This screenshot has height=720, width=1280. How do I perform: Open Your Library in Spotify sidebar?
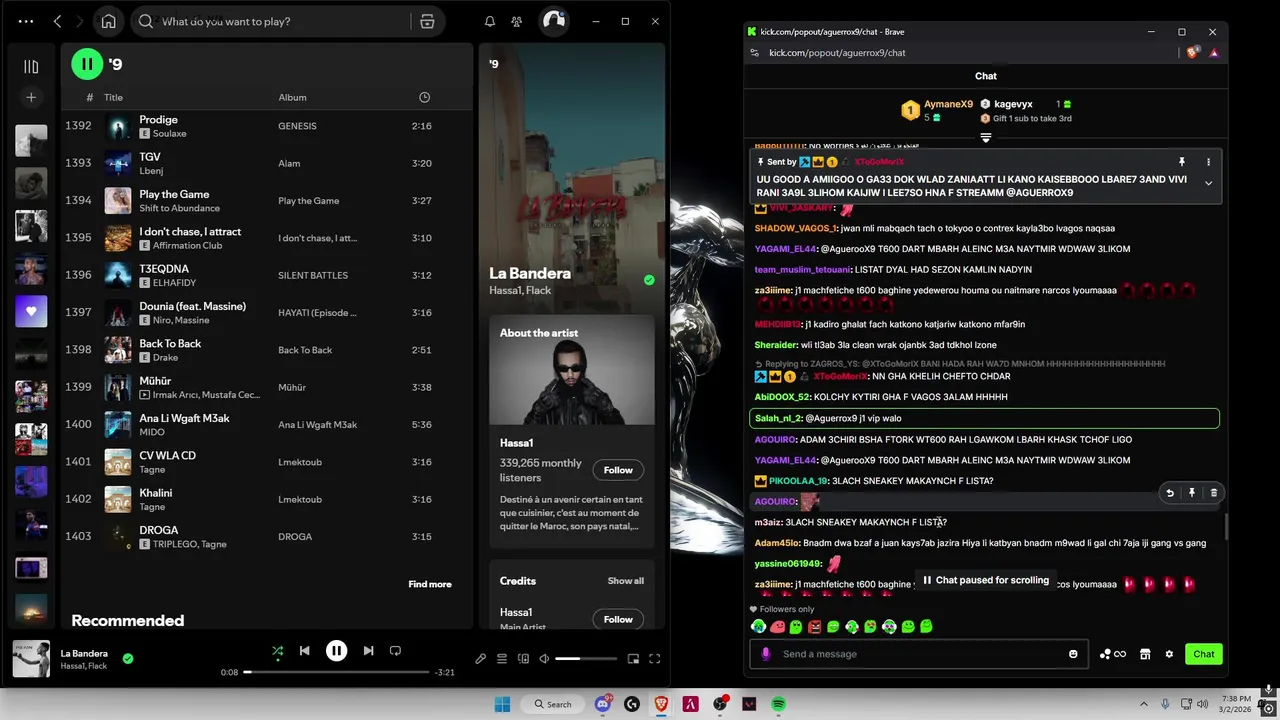pos(31,67)
